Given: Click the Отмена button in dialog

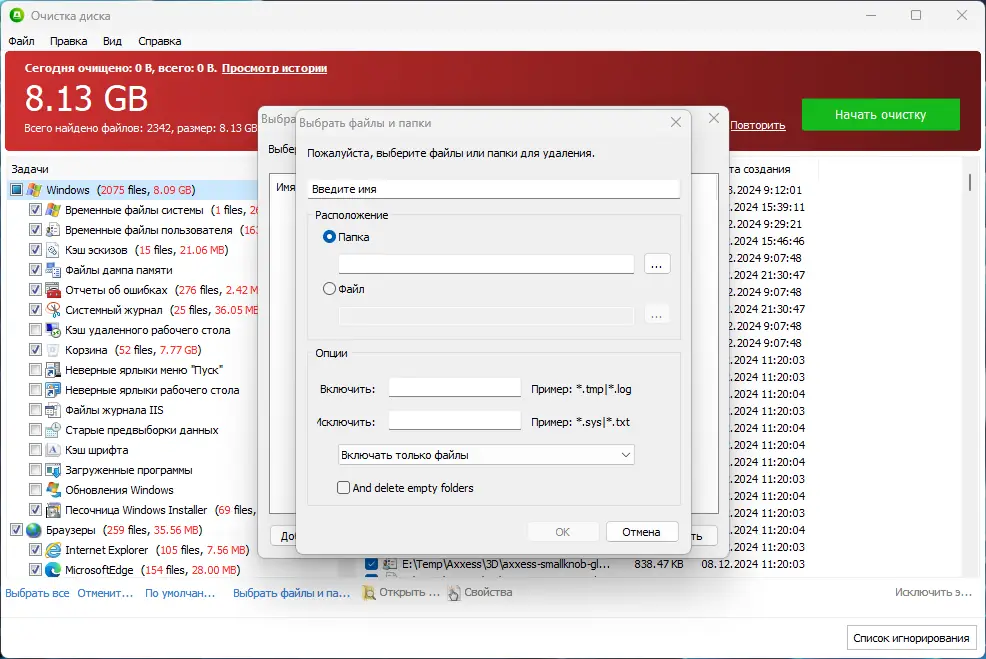Looking at the screenshot, I should click(641, 532).
